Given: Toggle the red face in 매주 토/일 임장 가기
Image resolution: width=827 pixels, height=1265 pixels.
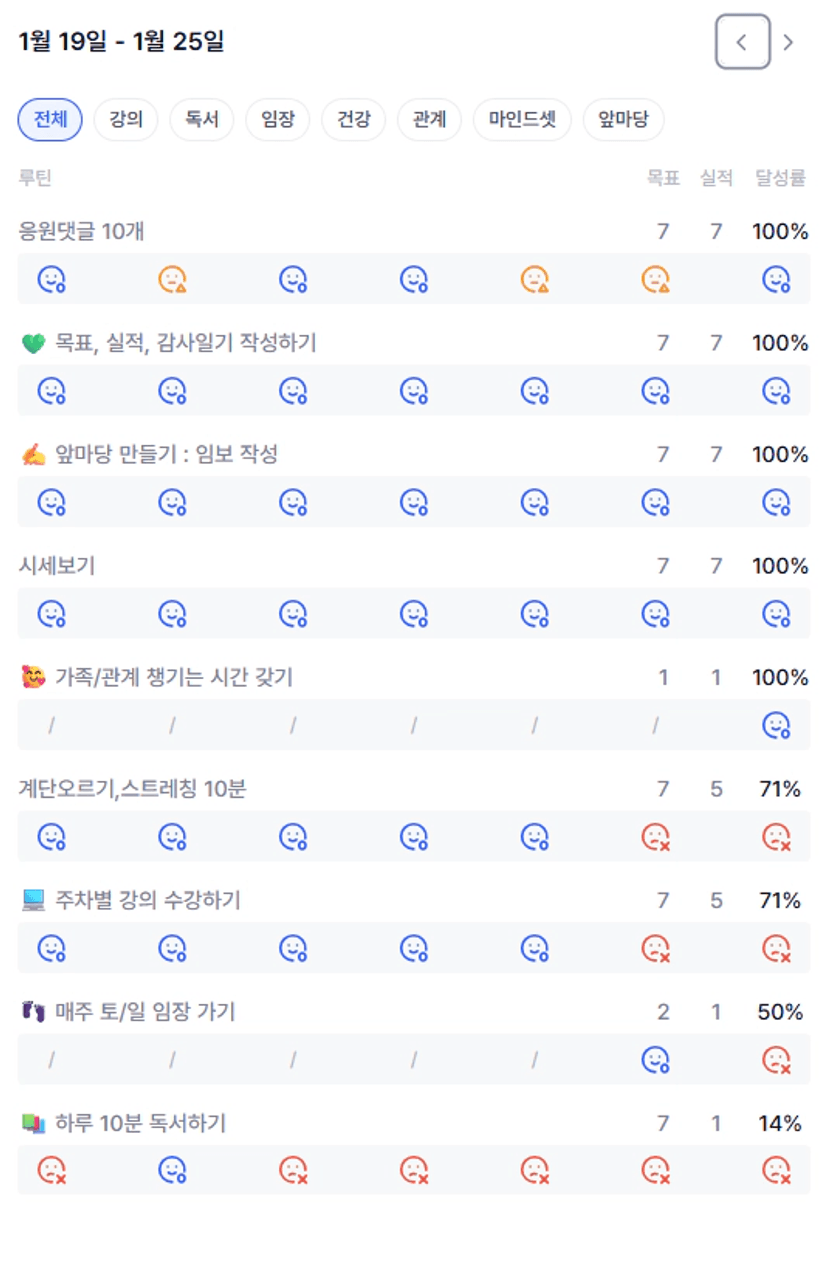Looking at the screenshot, I should pyautogui.click(x=777, y=1058).
